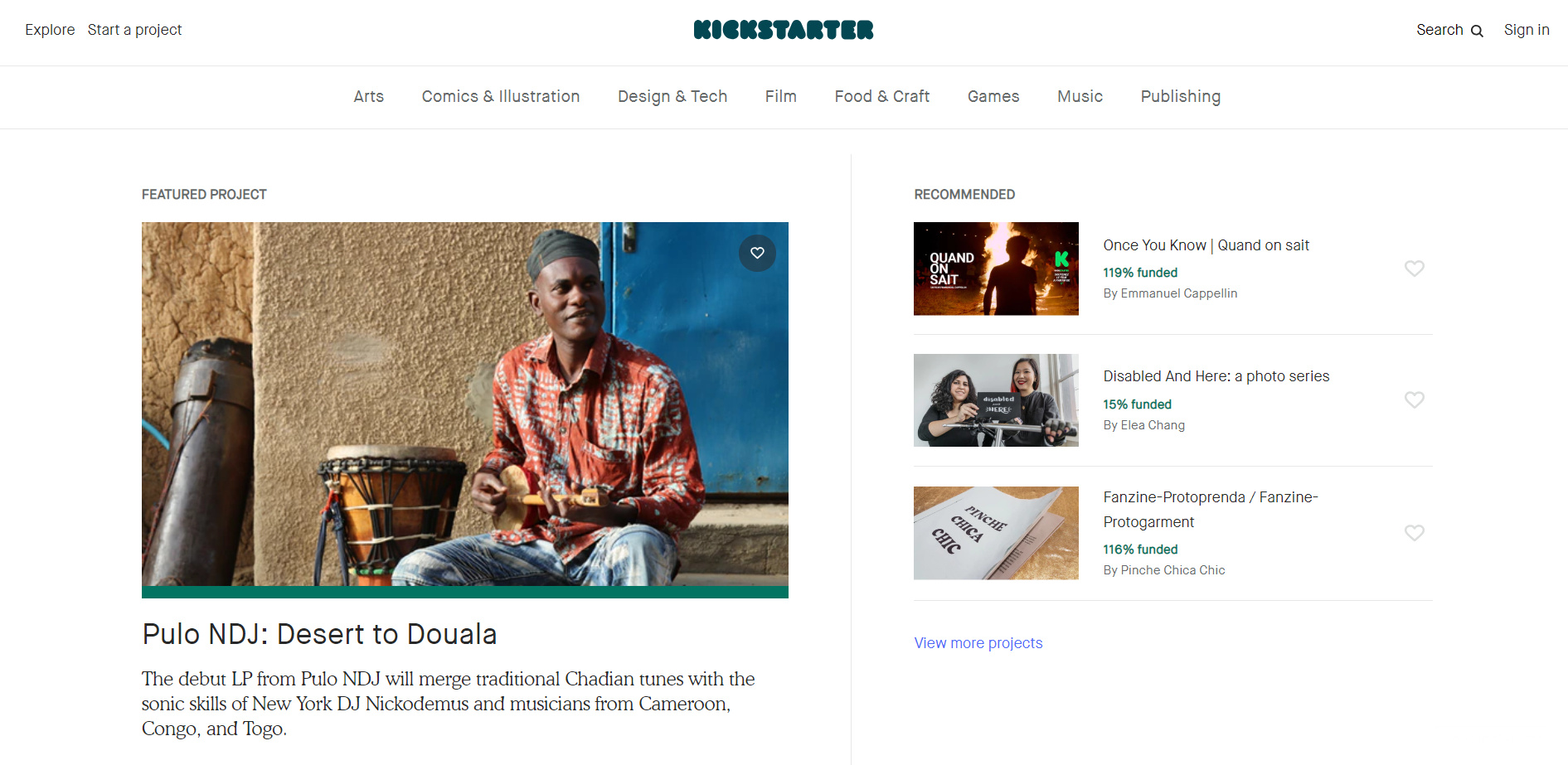Screen dimensions: 1568x765
Task: Select the Design & Tech category
Action: point(672,96)
